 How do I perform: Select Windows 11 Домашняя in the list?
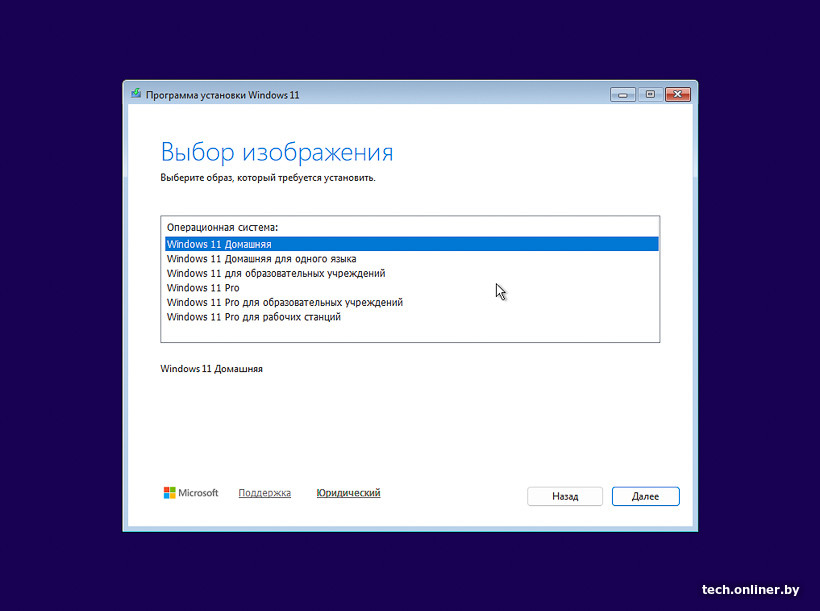(x=412, y=244)
